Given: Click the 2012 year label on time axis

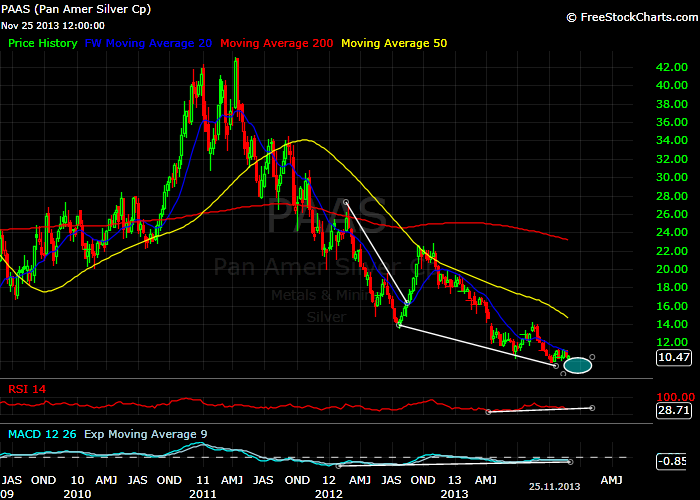Looking at the screenshot, I should 329,494.
